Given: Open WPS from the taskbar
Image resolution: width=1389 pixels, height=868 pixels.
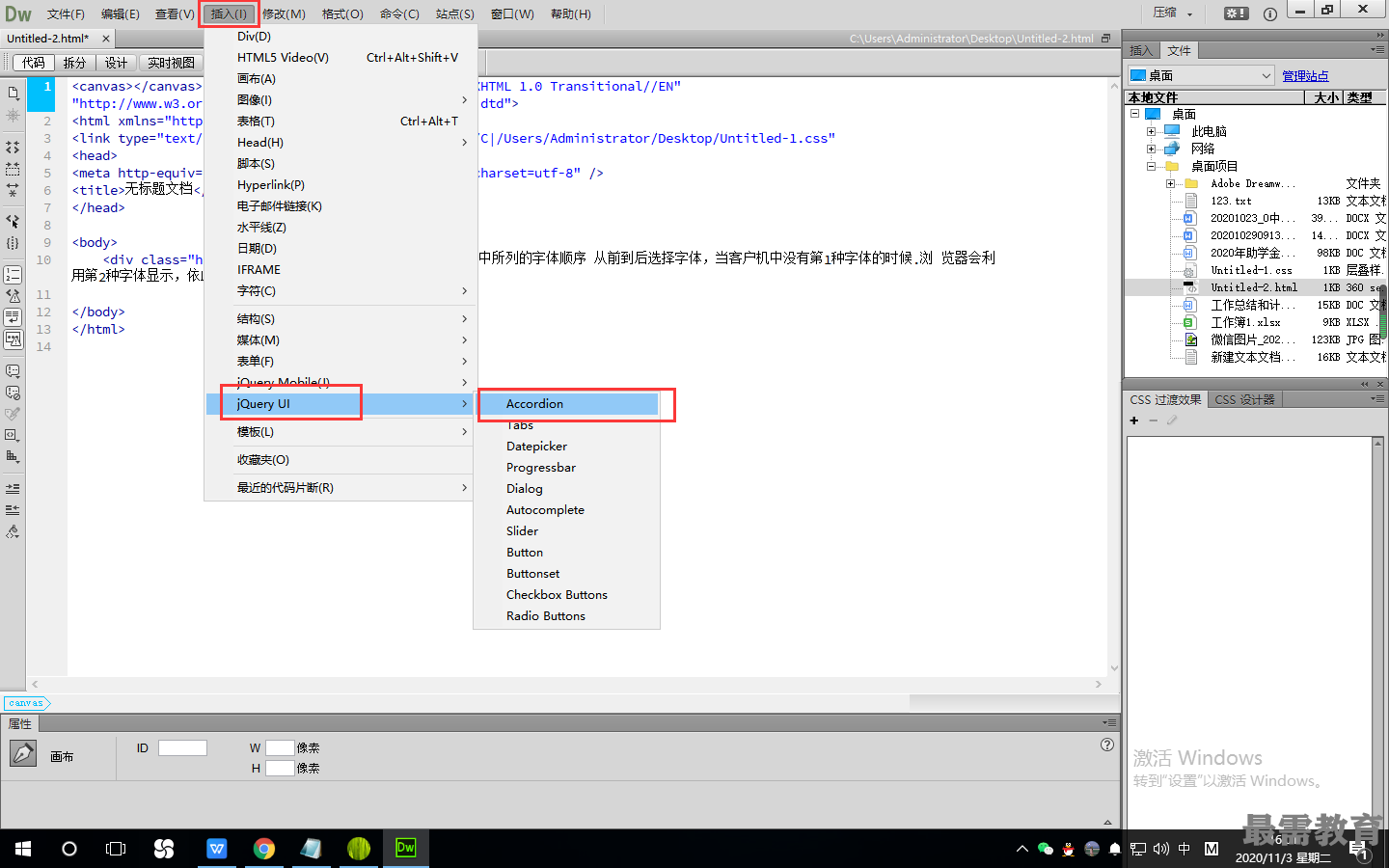Looking at the screenshot, I should coord(216,849).
